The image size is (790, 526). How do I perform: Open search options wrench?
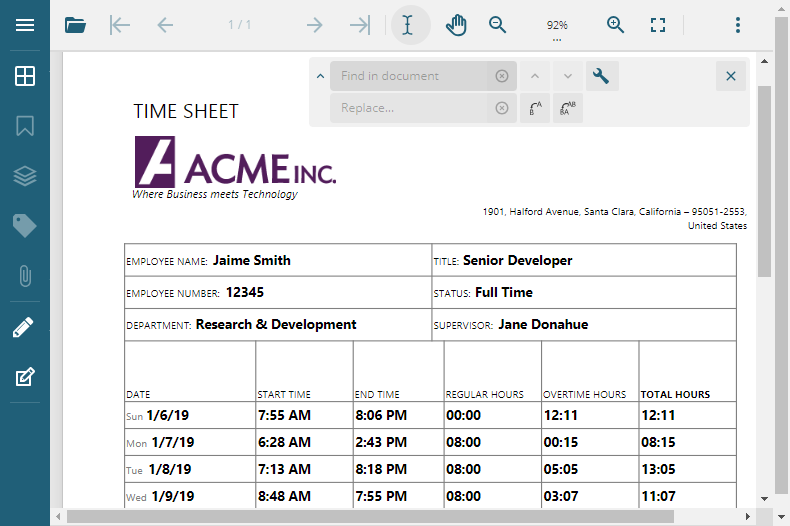pyautogui.click(x=602, y=76)
